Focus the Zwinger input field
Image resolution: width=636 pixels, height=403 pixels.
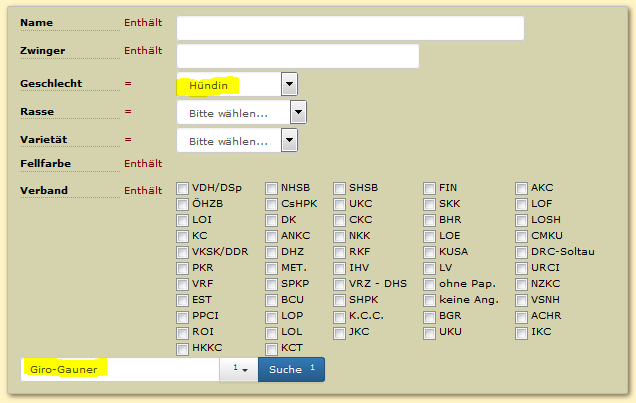point(297,56)
